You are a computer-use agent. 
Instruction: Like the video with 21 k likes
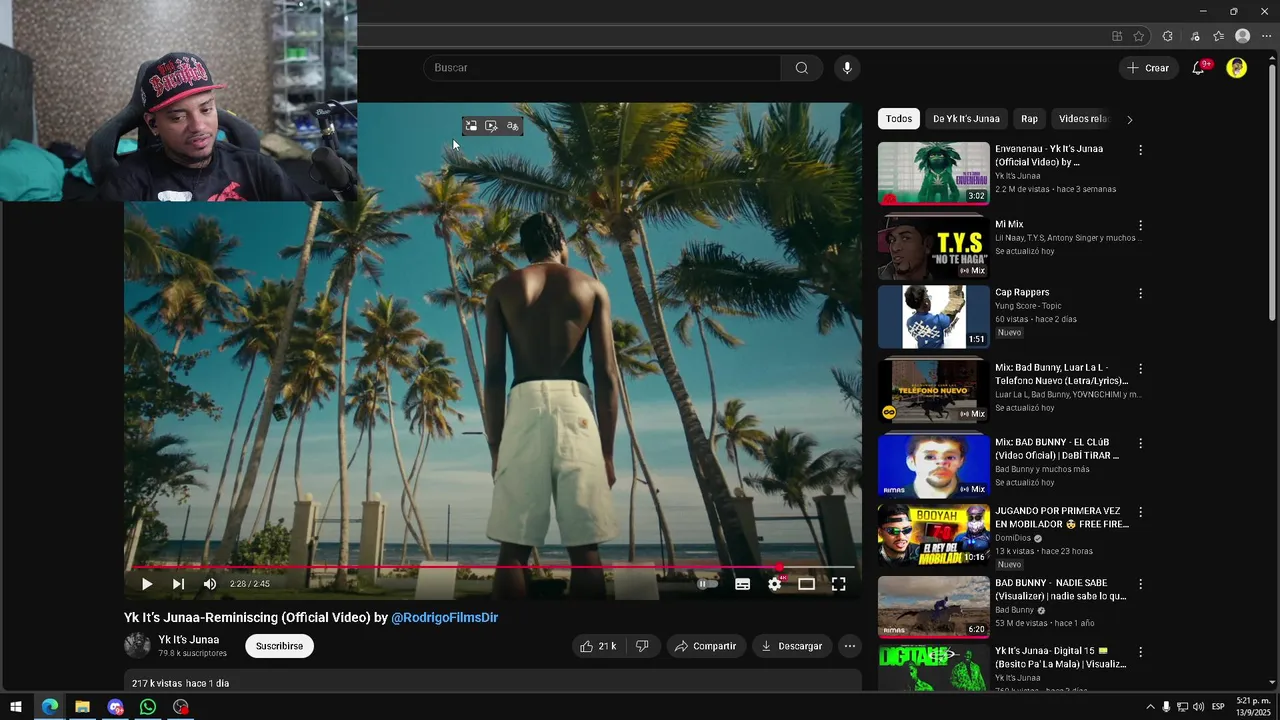[x=598, y=646]
